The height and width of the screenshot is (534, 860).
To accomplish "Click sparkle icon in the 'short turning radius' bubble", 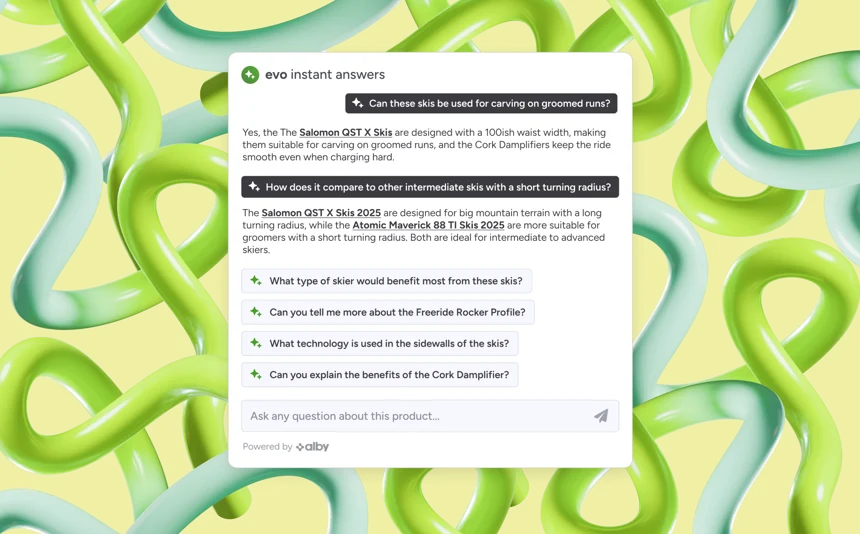I will (254, 187).
